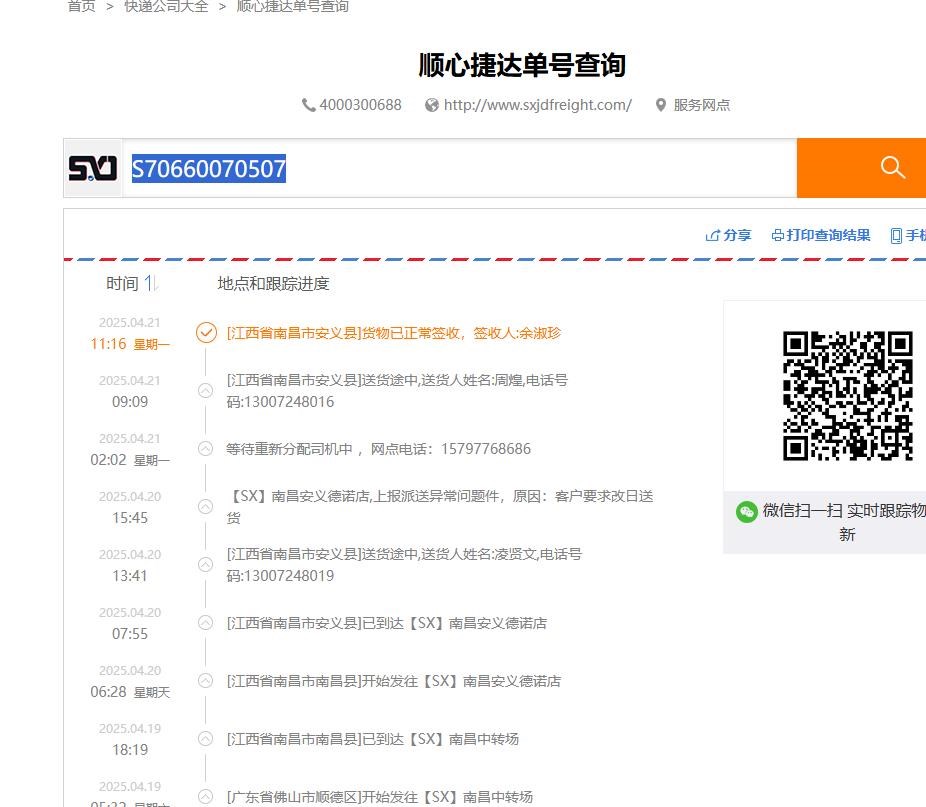The image size is (926, 807).
Task: Click time 11:16 星期一 label
Action: tap(130, 344)
